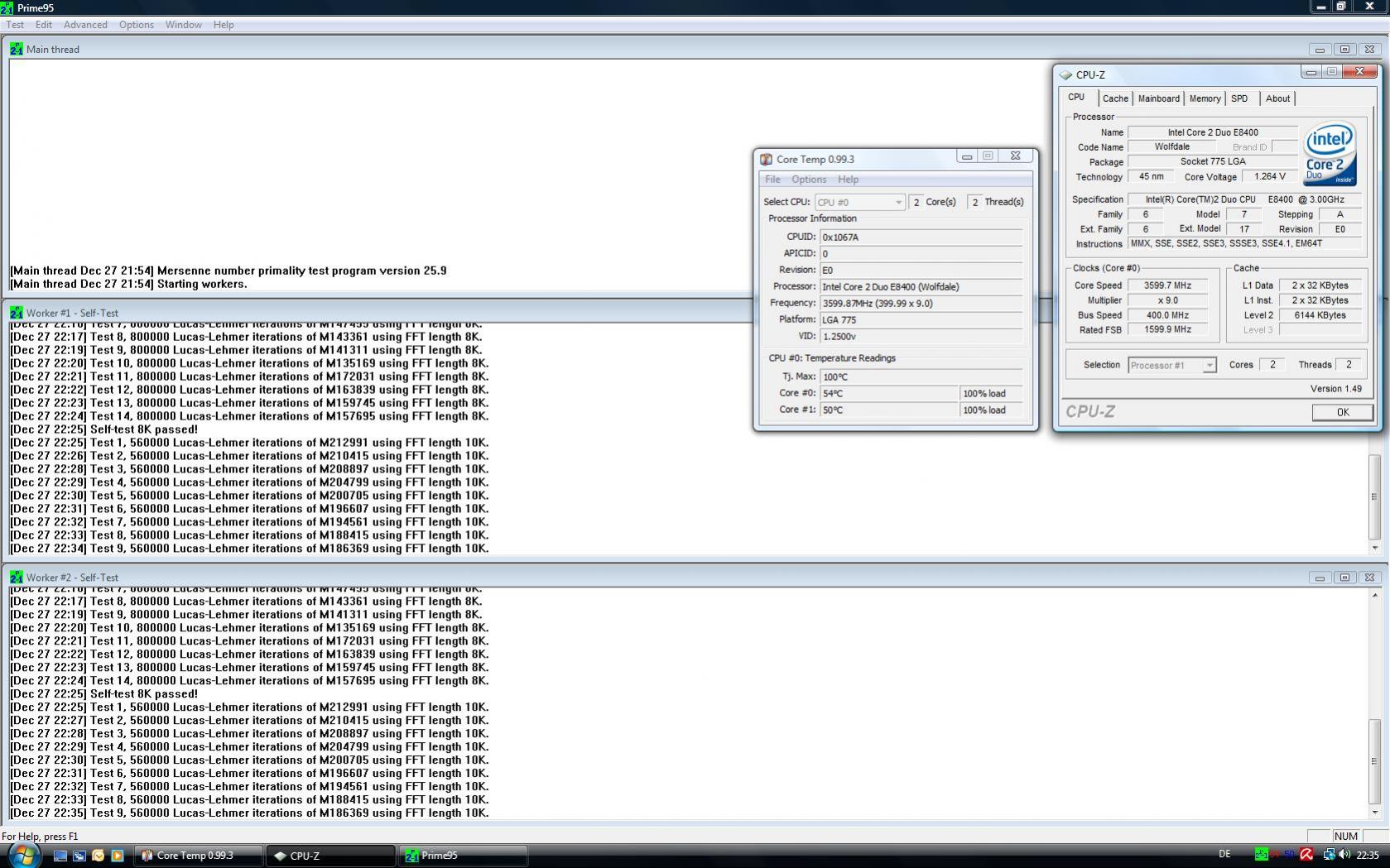Open Prime95 Edit menu

(44, 25)
